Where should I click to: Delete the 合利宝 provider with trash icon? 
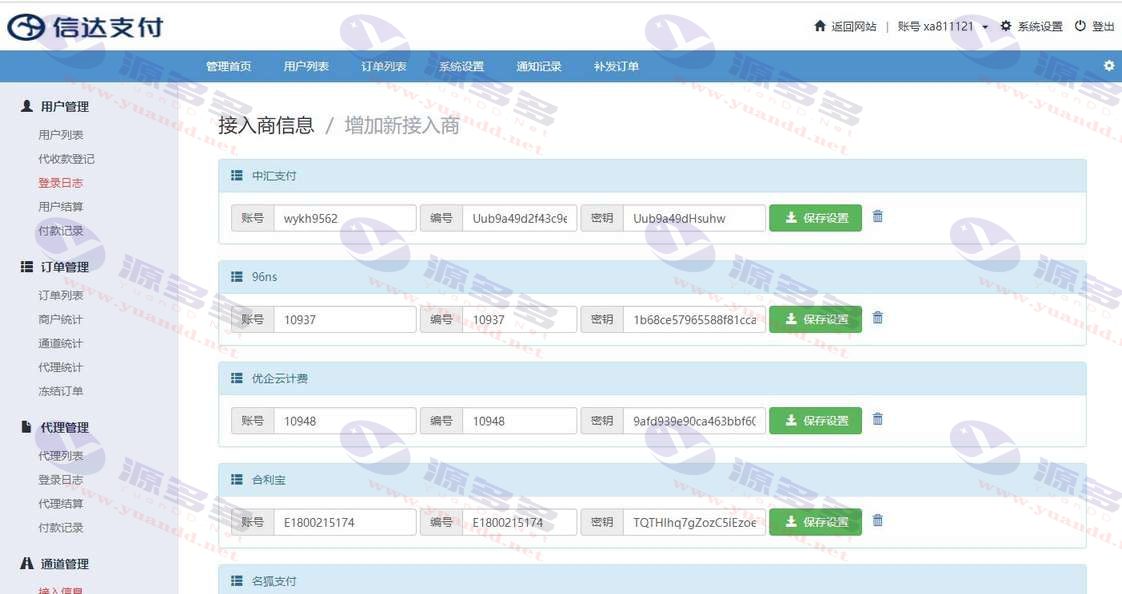tap(878, 520)
